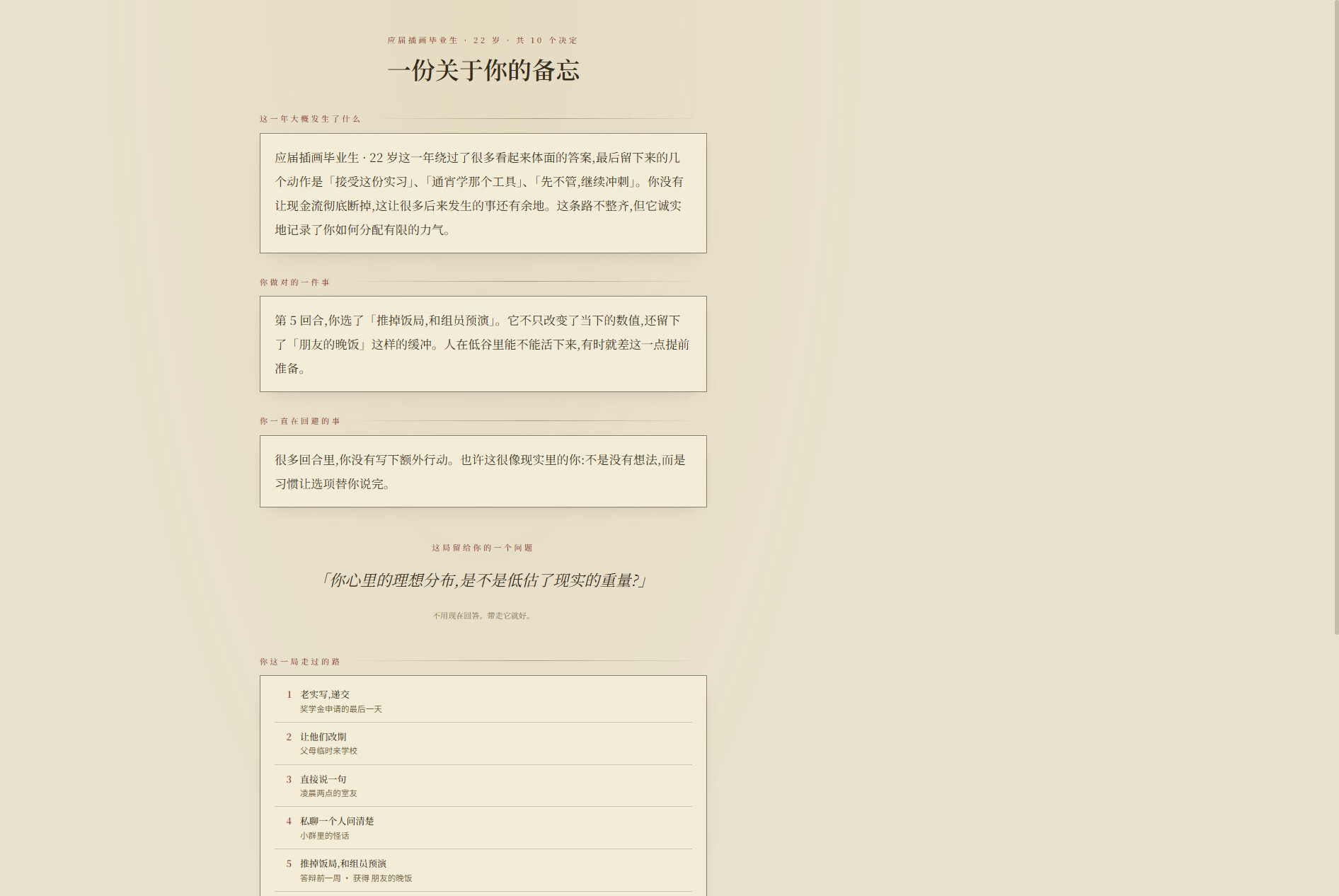Click the italic question about 理想分布
This screenshot has width=1339, height=896.
(x=483, y=580)
